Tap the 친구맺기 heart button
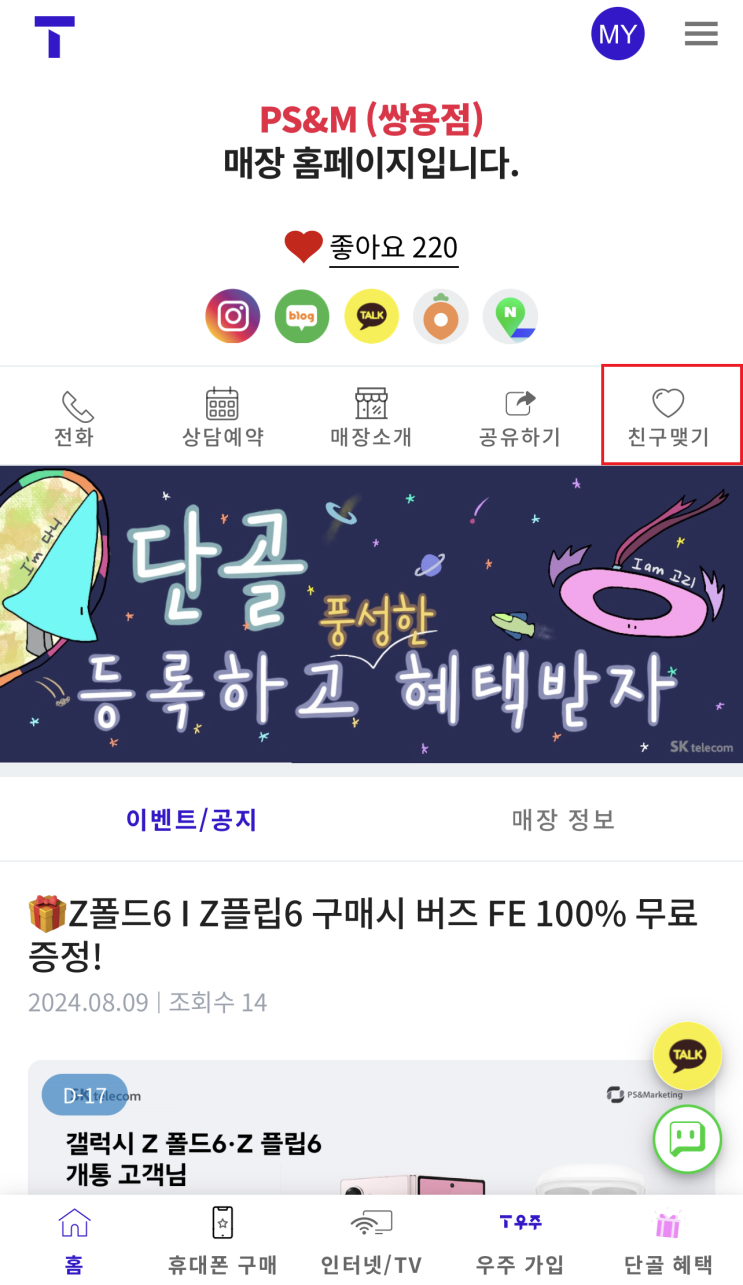 pyautogui.click(x=669, y=416)
